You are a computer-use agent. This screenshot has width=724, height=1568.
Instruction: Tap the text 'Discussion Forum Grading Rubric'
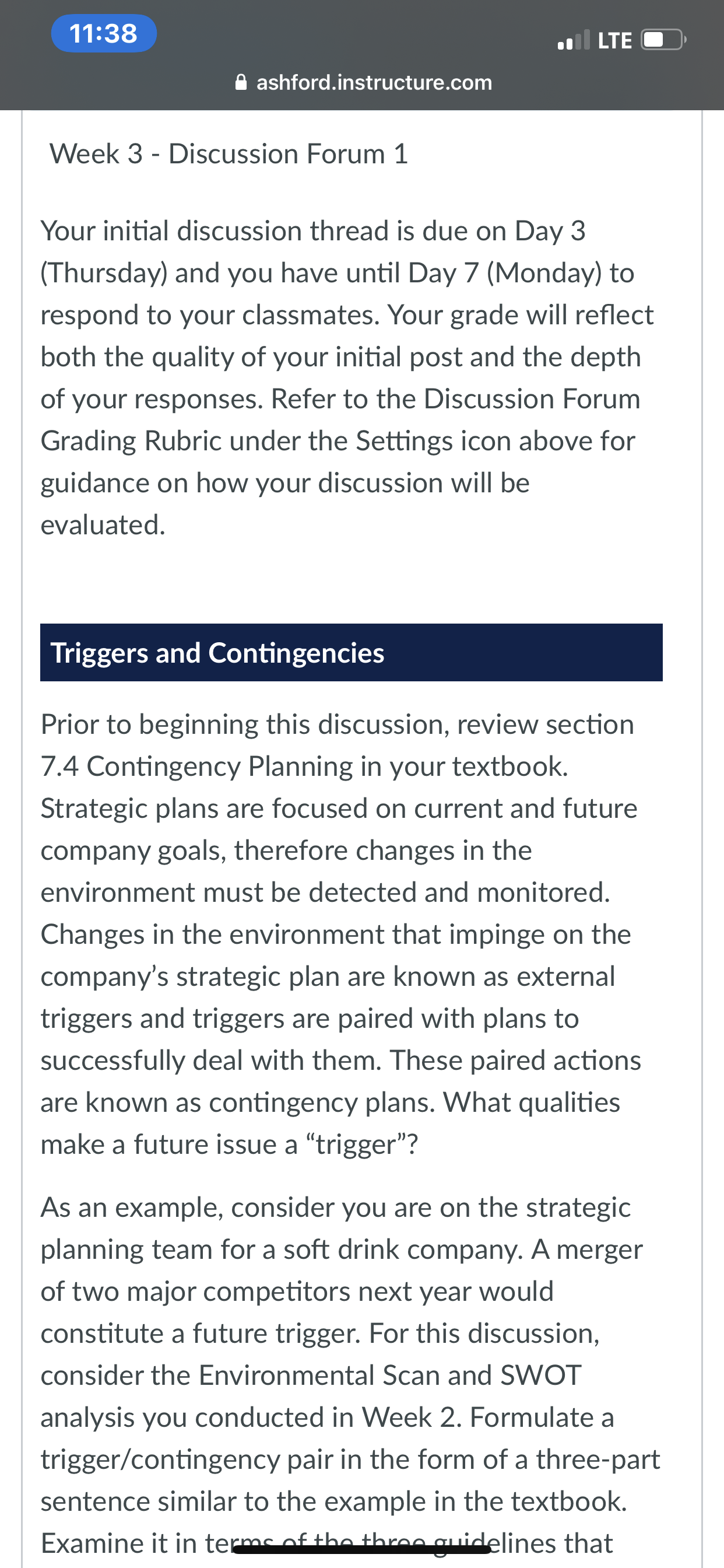tap(340, 419)
